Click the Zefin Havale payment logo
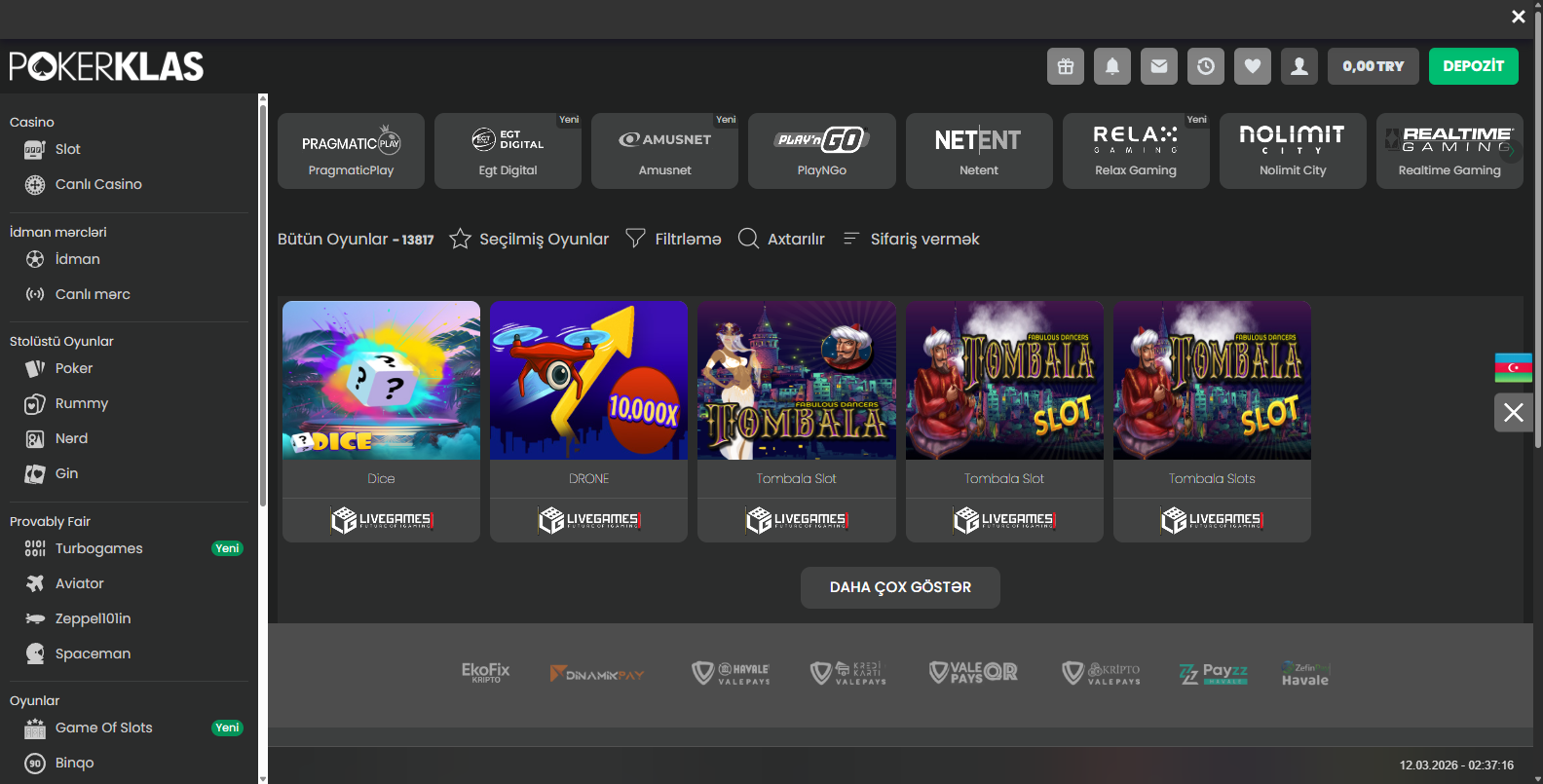 click(x=1305, y=674)
